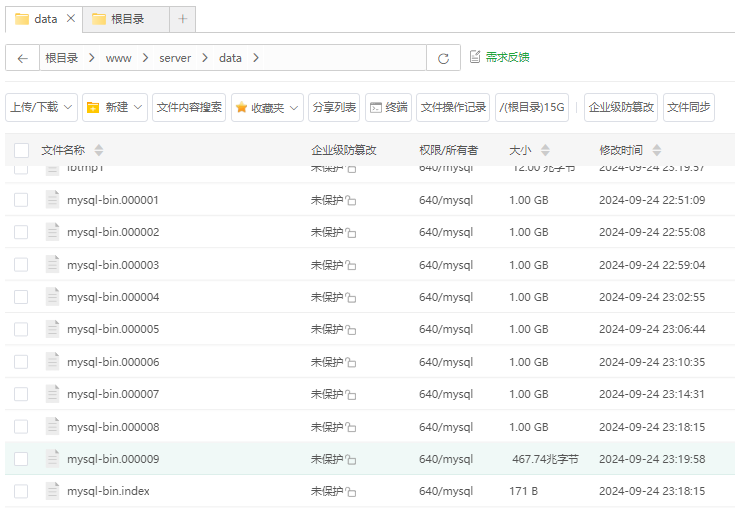This screenshot has width=735, height=508.
Task: Click the refresh icon in path bar
Action: click(443, 58)
